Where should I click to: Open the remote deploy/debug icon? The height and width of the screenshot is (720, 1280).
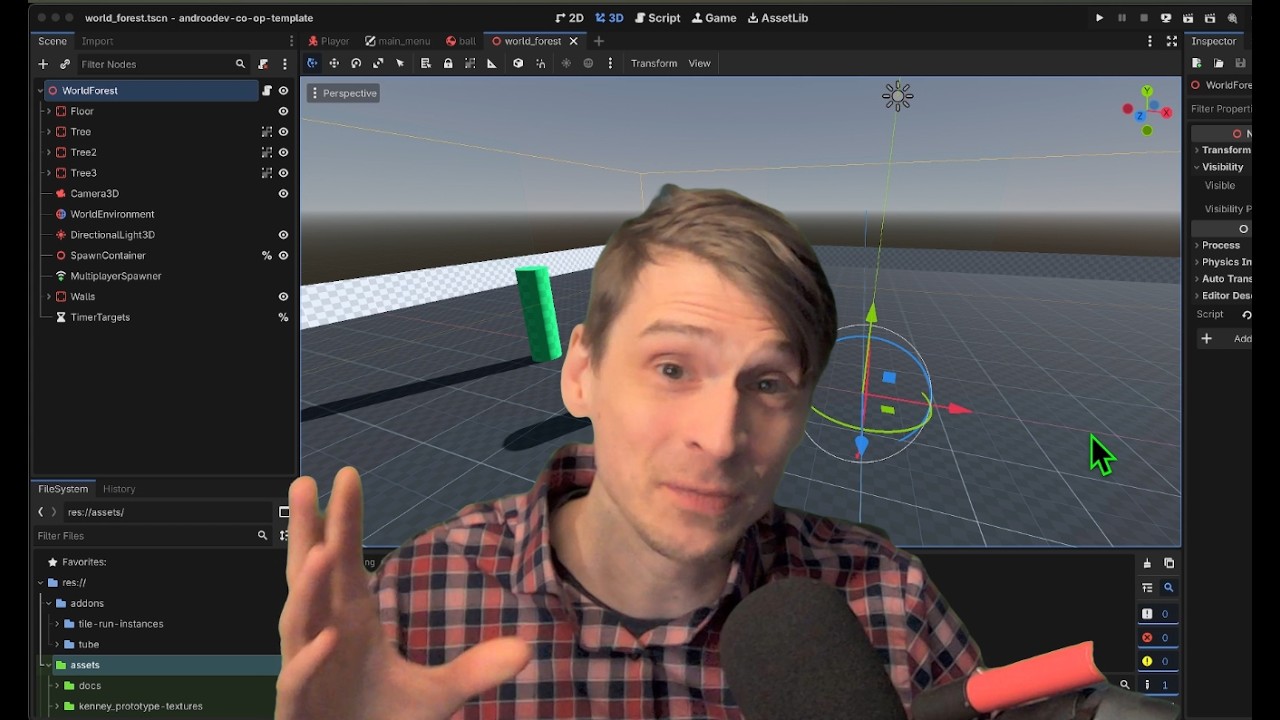tap(1166, 18)
